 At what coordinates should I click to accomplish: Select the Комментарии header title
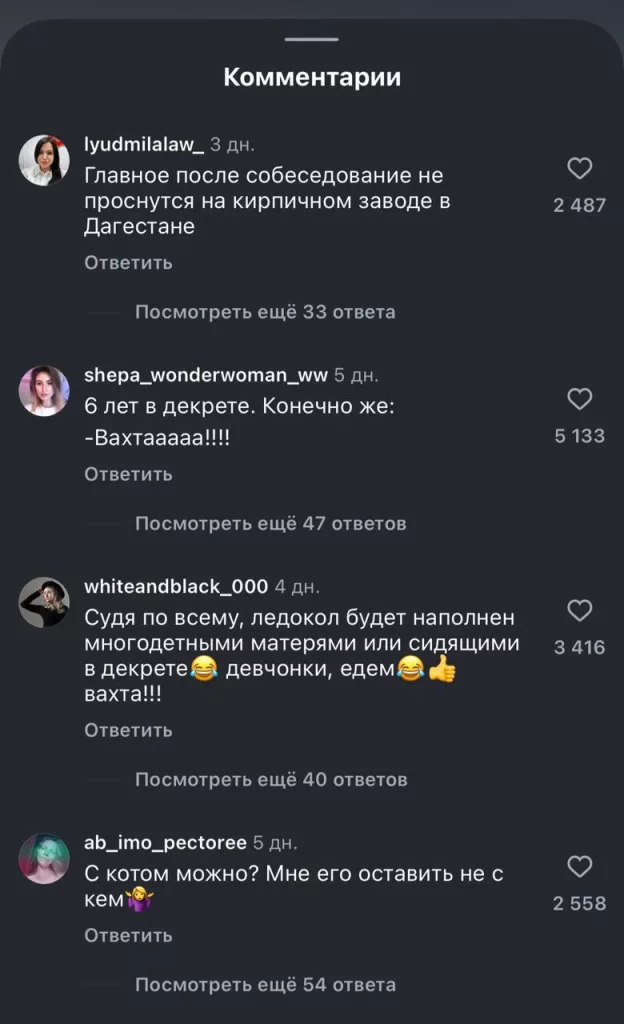(x=312, y=74)
